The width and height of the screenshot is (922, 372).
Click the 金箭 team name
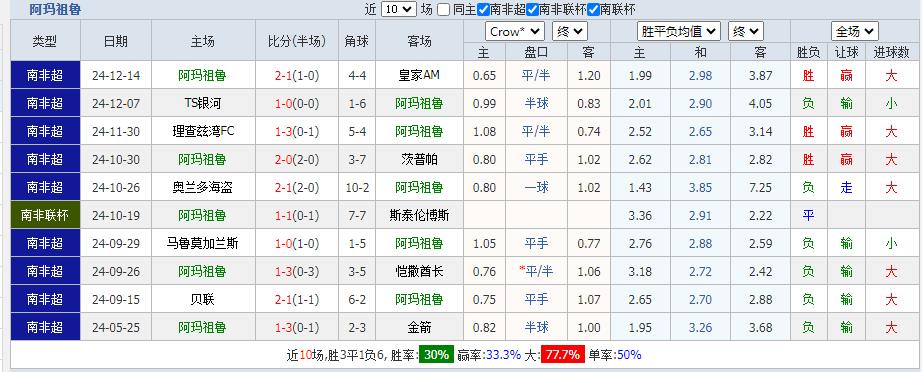(x=419, y=327)
